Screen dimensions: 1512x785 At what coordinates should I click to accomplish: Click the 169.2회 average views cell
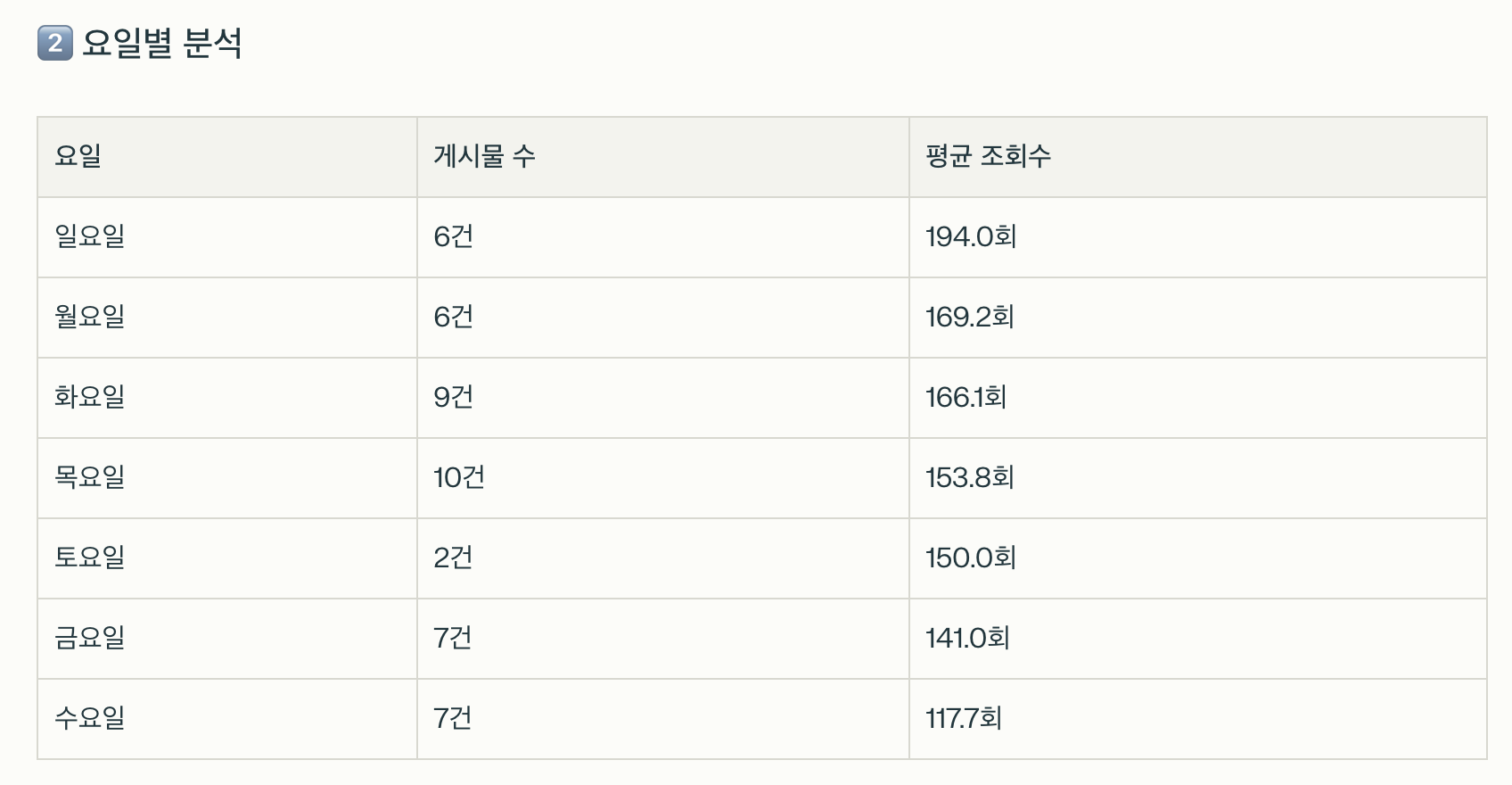click(970, 317)
